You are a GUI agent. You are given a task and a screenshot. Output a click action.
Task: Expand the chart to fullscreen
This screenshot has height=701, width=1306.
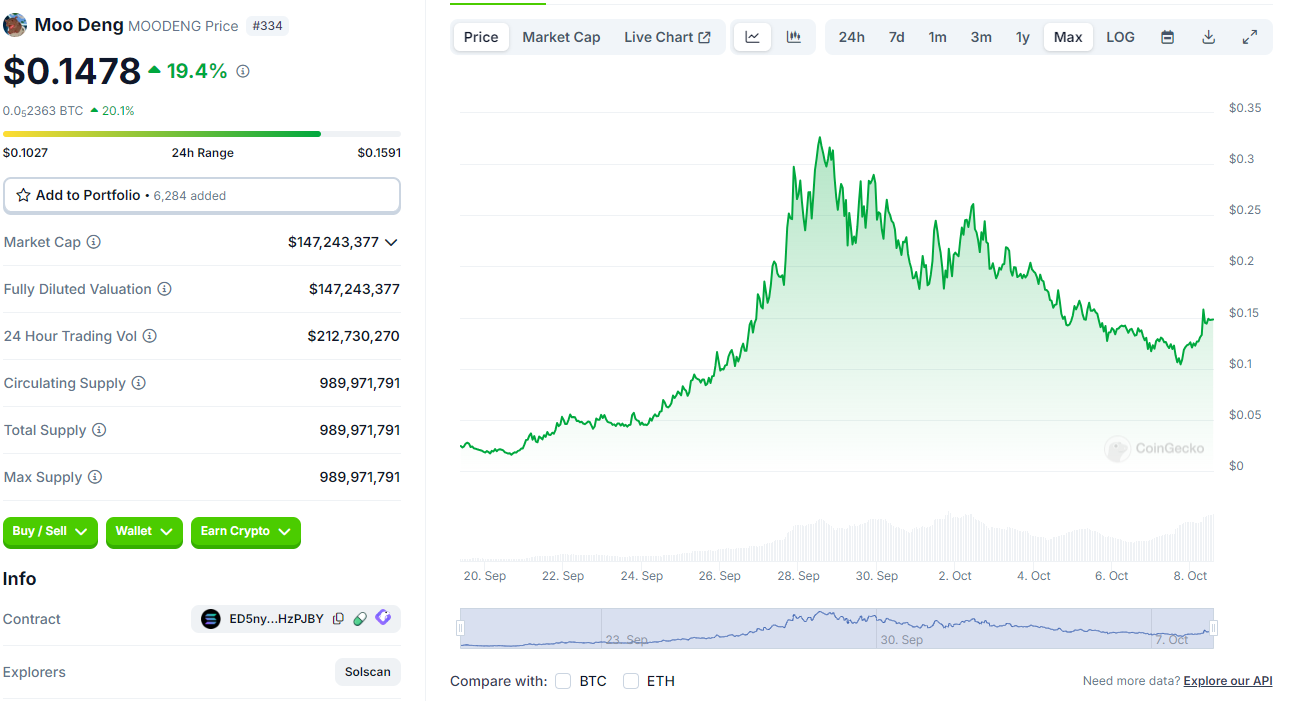1249,37
